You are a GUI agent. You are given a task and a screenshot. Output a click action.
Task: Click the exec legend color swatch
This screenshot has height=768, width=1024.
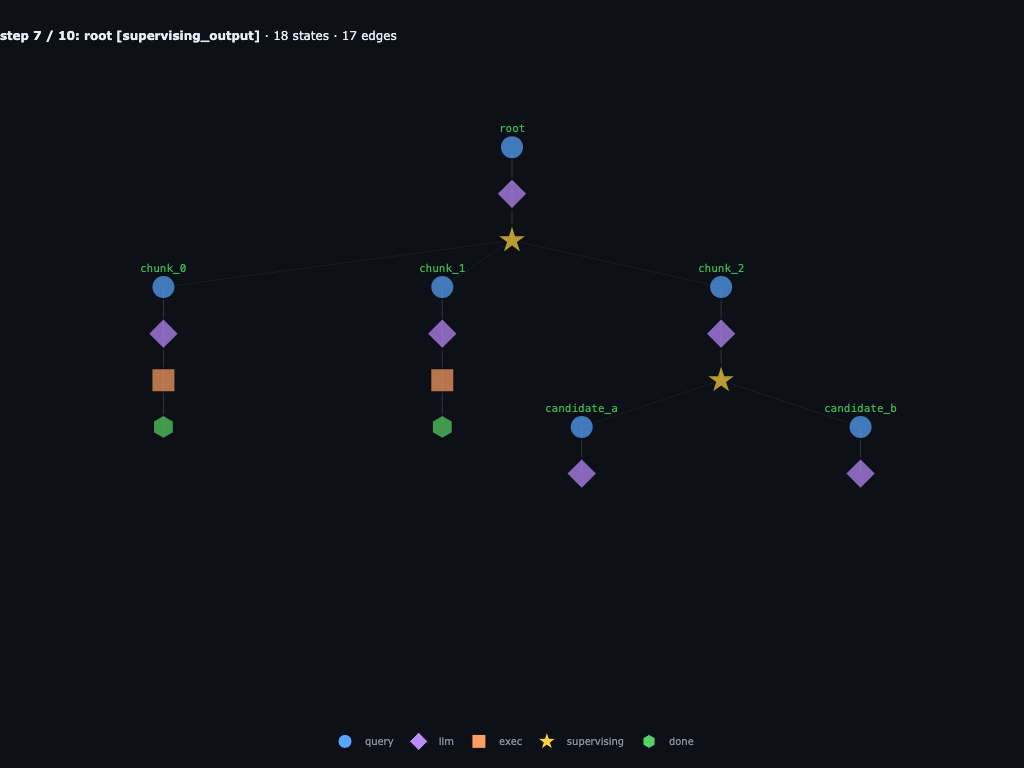(x=479, y=741)
